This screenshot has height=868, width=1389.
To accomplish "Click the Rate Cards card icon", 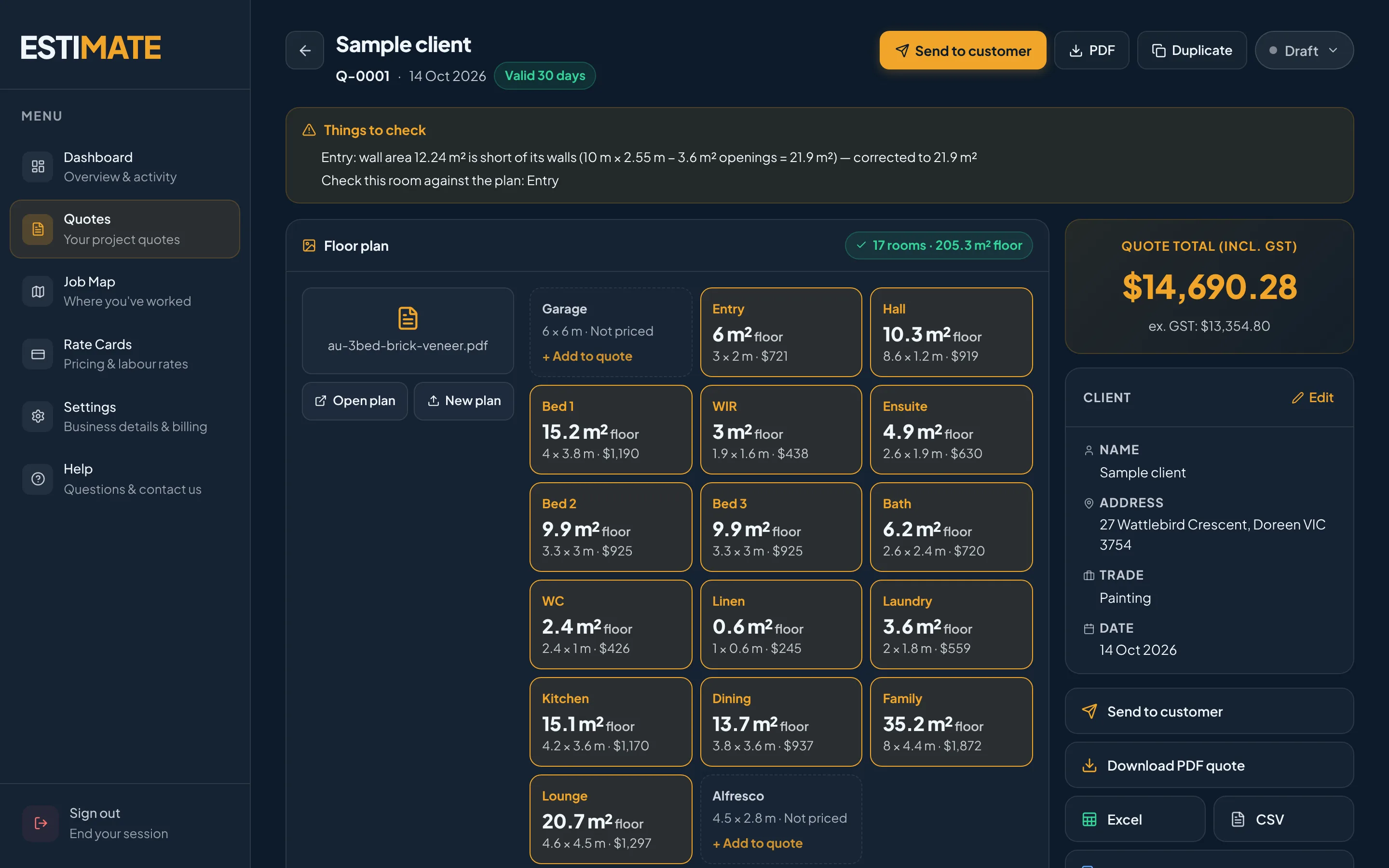I will tap(38, 354).
